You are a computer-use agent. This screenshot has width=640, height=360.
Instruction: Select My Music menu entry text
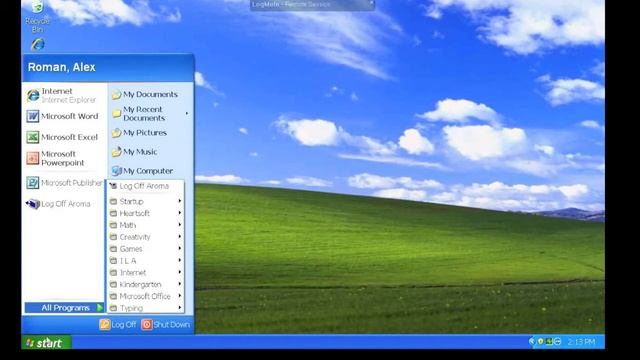[x=140, y=152]
